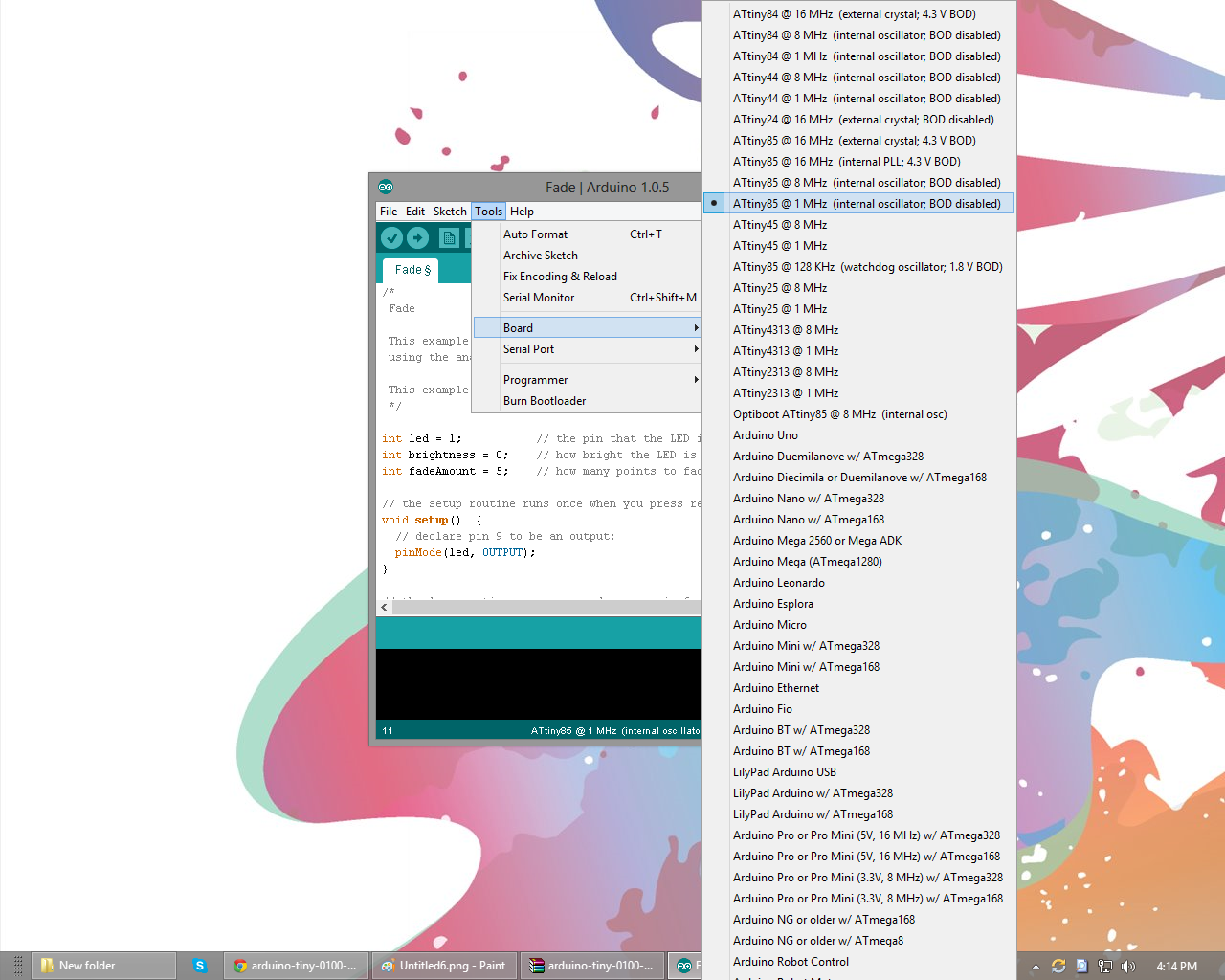Run Auto Format from Tools menu
The height and width of the screenshot is (980, 1225).
[x=588, y=234]
